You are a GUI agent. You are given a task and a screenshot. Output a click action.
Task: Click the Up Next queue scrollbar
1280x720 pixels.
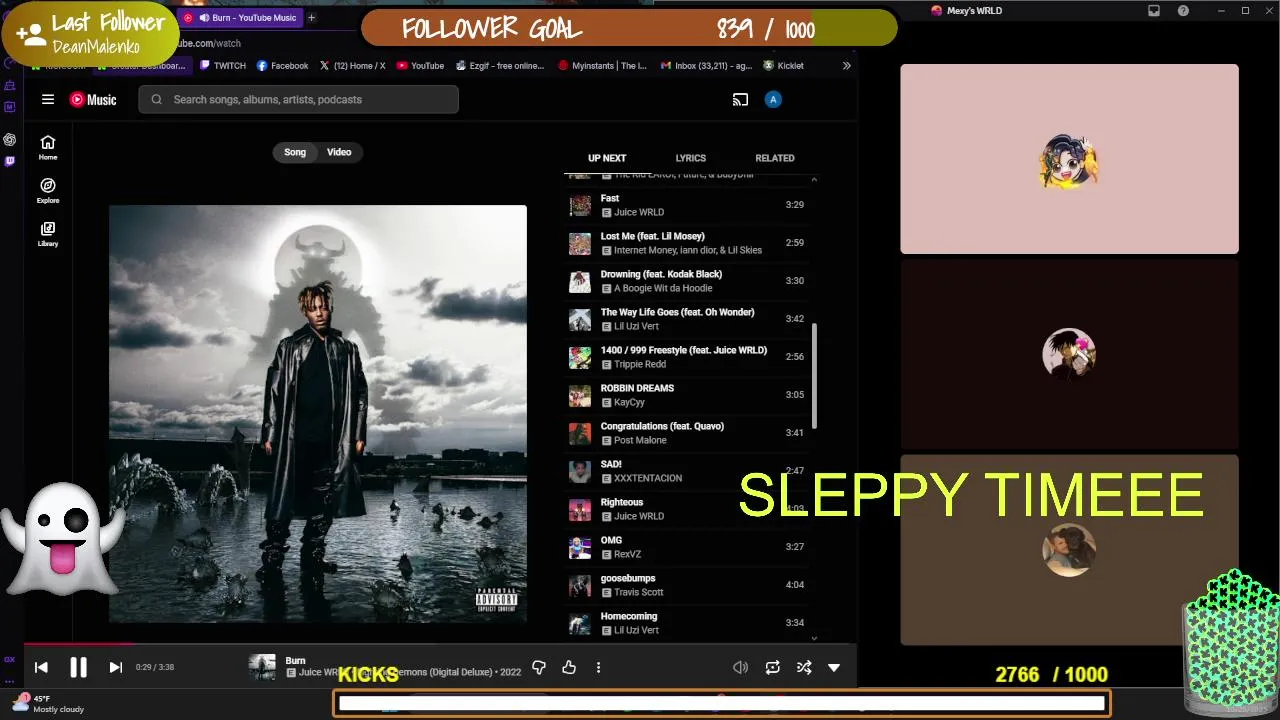click(x=814, y=375)
